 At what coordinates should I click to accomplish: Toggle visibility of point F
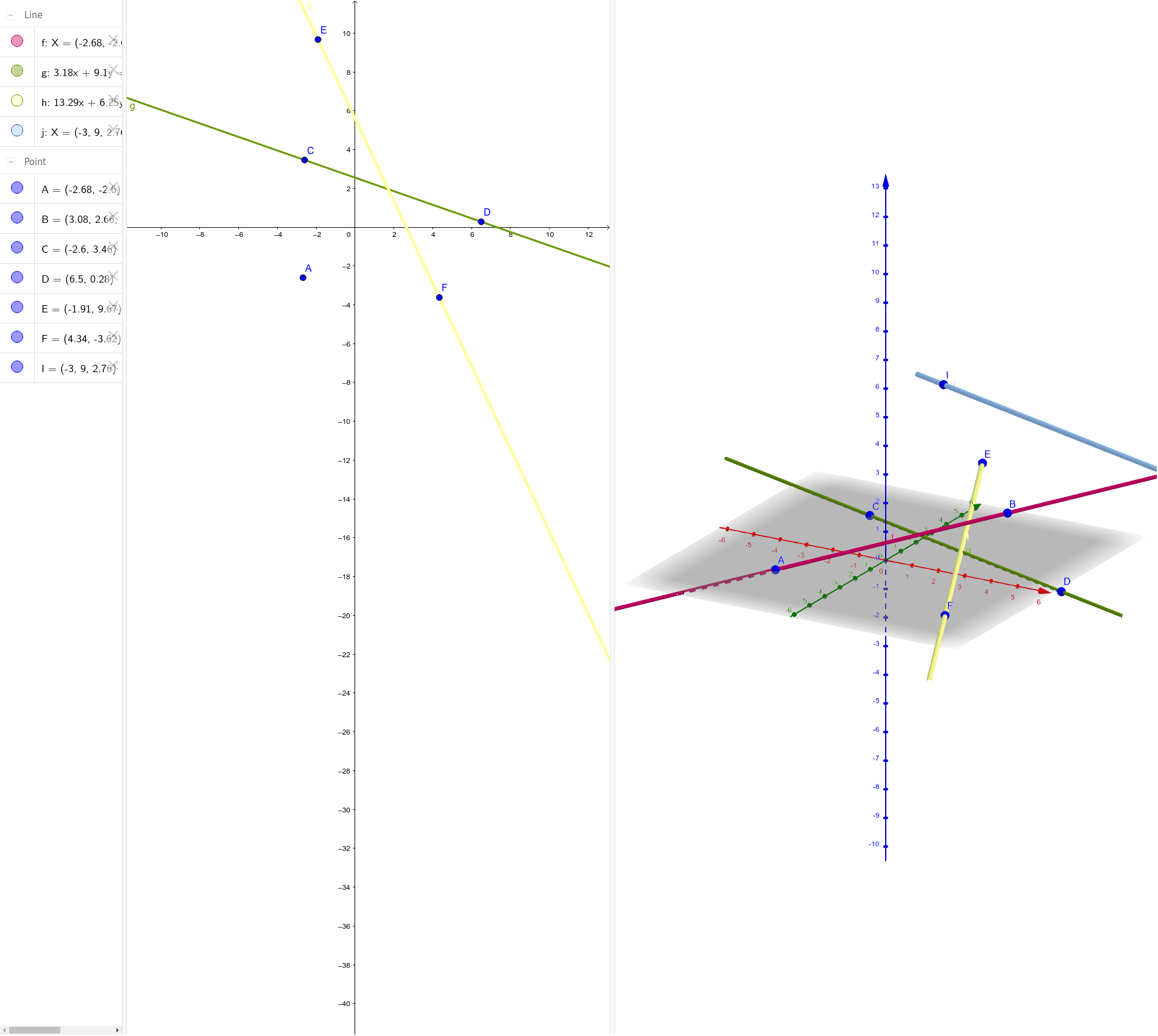tap(17, 337)
